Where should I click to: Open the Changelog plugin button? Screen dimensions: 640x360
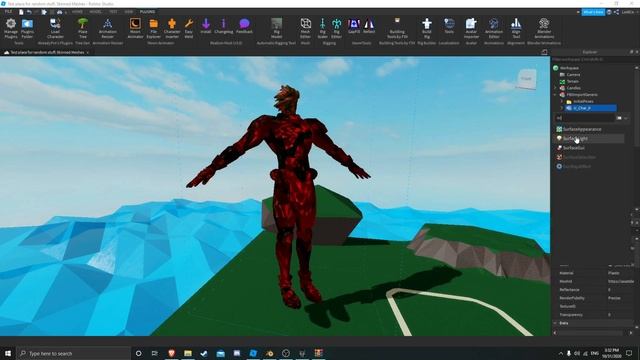pyautogui.click(x=224, y=26)
